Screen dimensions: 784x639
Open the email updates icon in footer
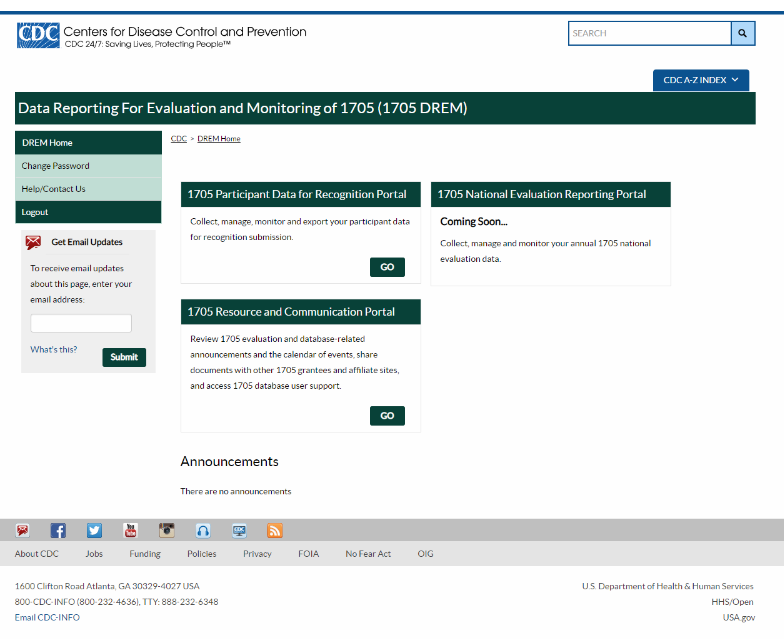click(22, 530)
